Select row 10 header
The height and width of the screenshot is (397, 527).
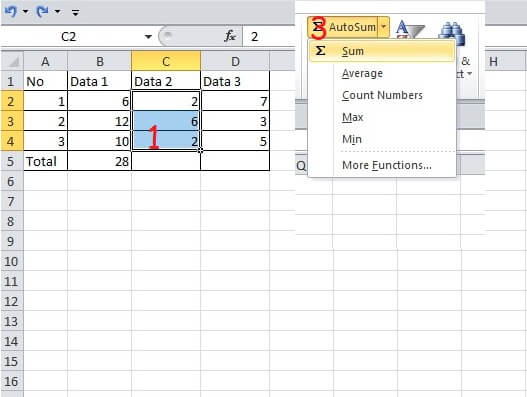12,261
